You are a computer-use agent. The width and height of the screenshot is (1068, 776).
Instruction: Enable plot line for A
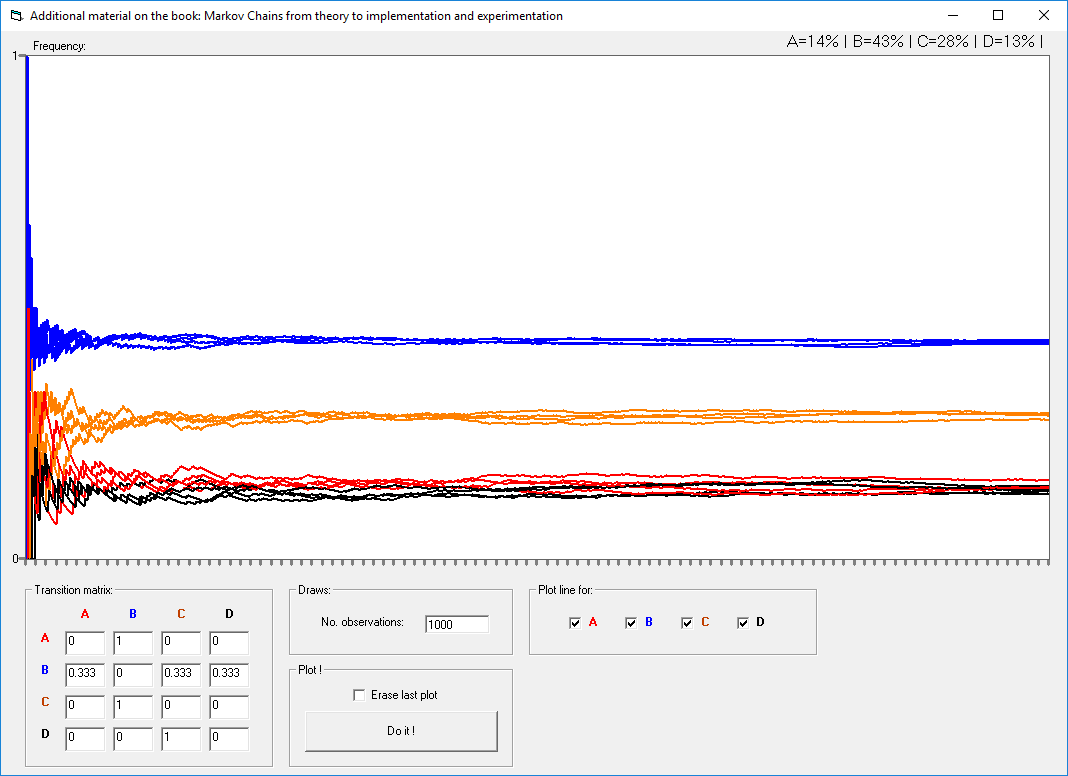click(x=575, y=622)
